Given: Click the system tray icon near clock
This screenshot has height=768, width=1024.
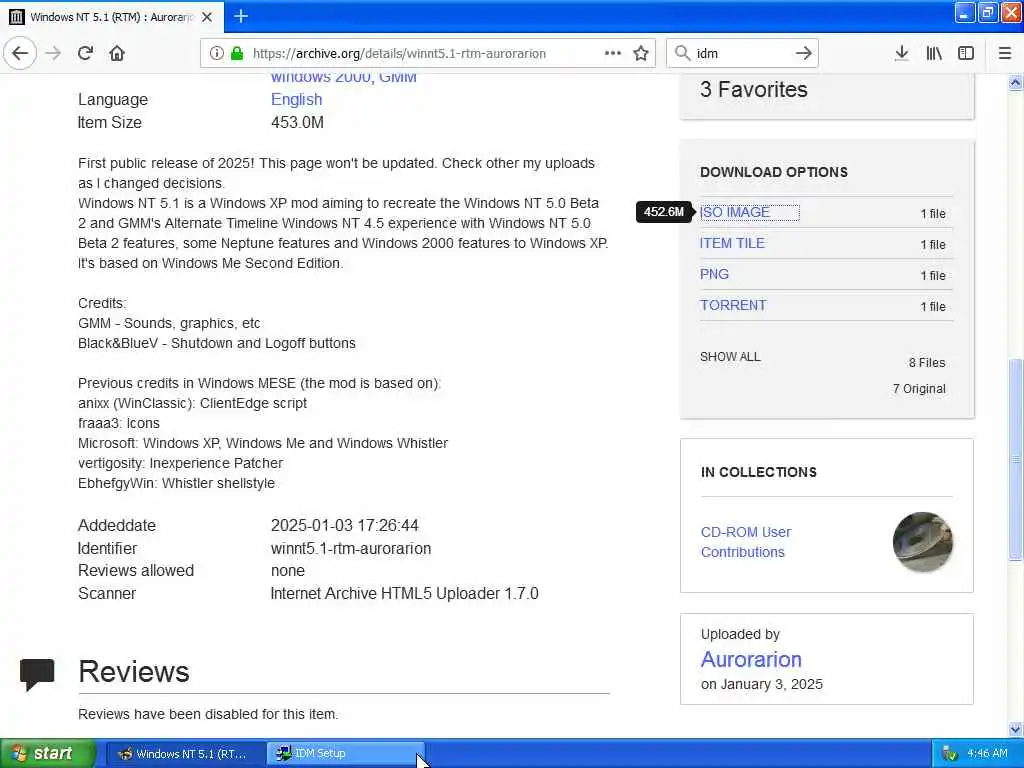Looking at the screenshot, I should [950, 754].
